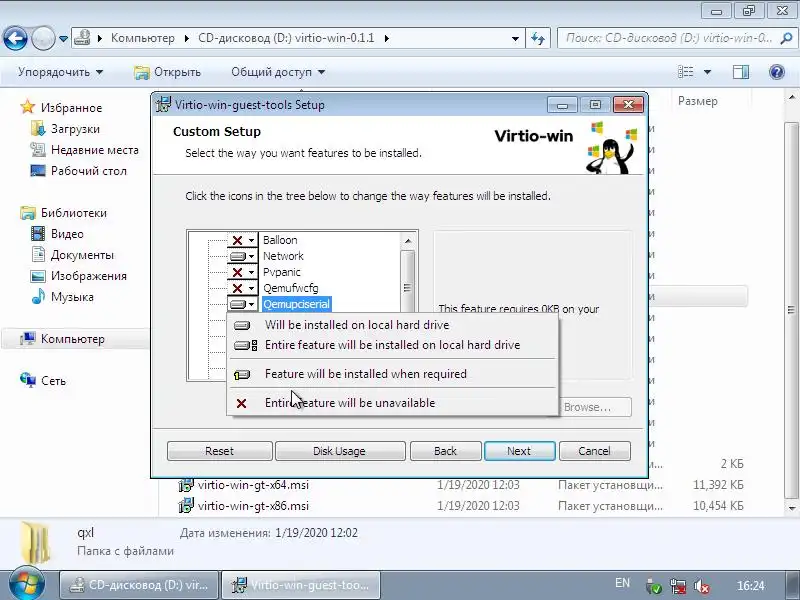The height and width of the screenshot is (600, 800).
Task: Click the Размер column header
Action: point(698,101)
